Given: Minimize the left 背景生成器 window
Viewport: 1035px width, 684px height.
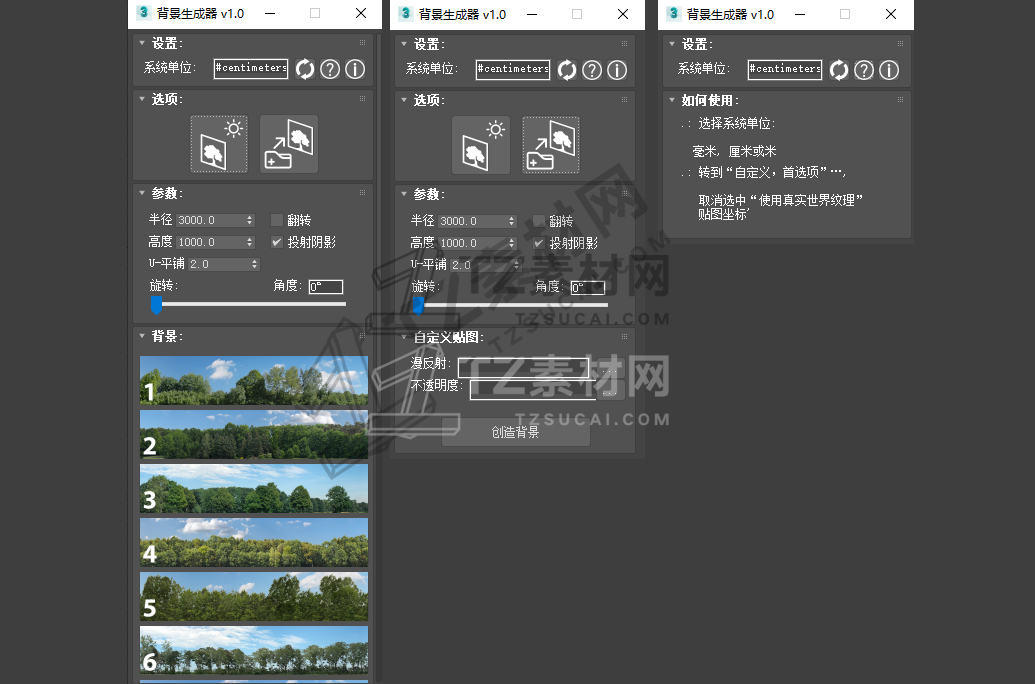Looking at the screenshot, I should [270, 13].
